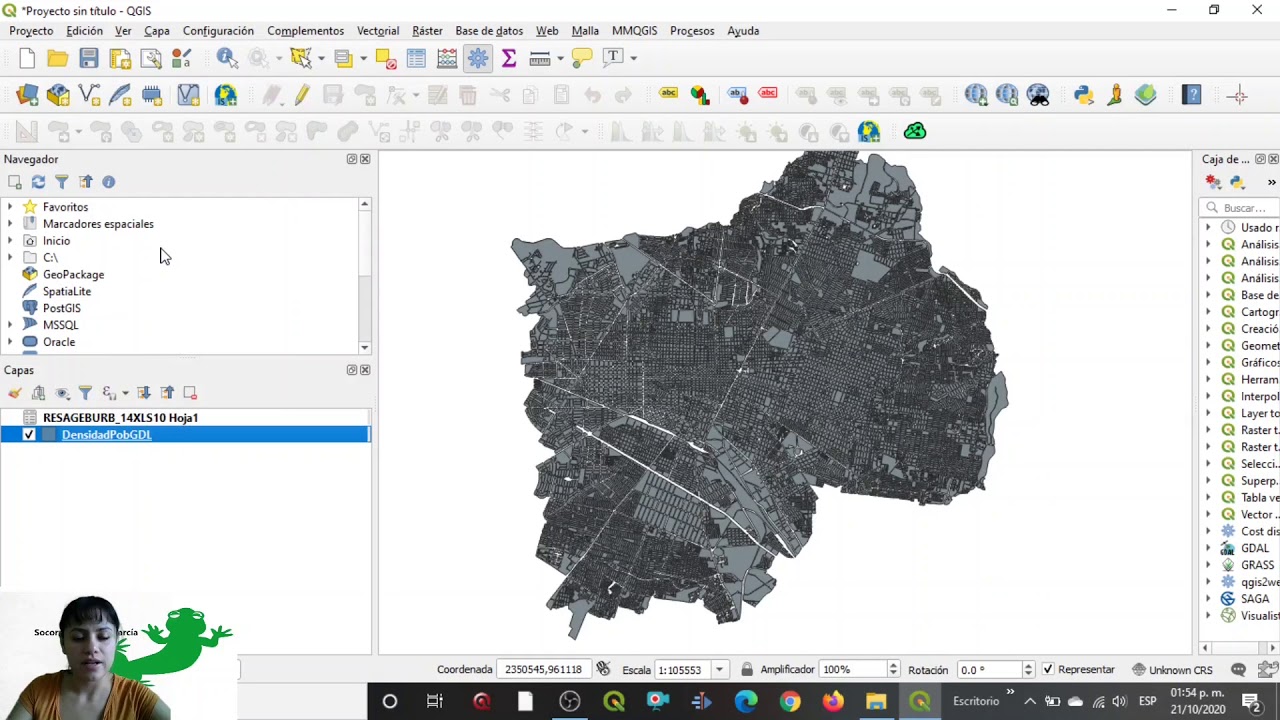1280x720 pixels.
Task: Select the Measure ruler tool
Action: 540,58
